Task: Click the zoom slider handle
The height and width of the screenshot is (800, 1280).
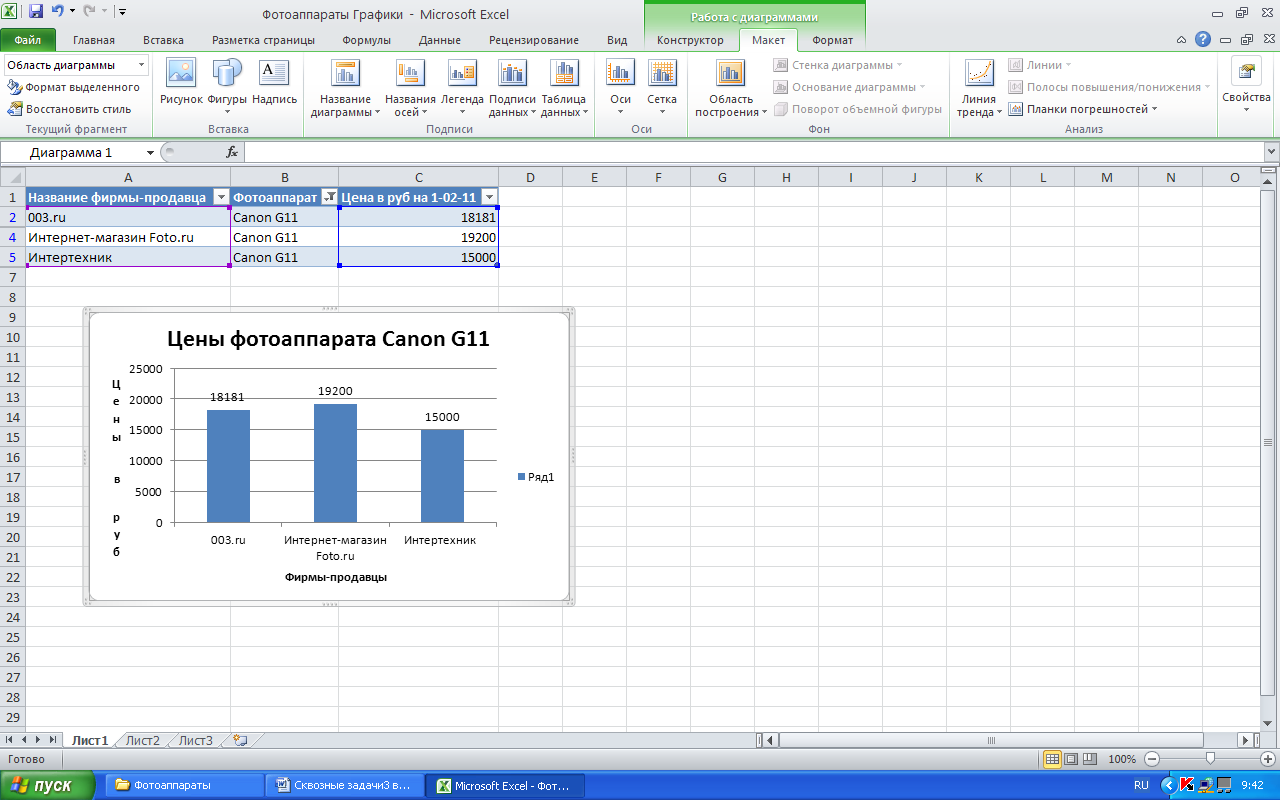Action: (x=1210, y=759)
